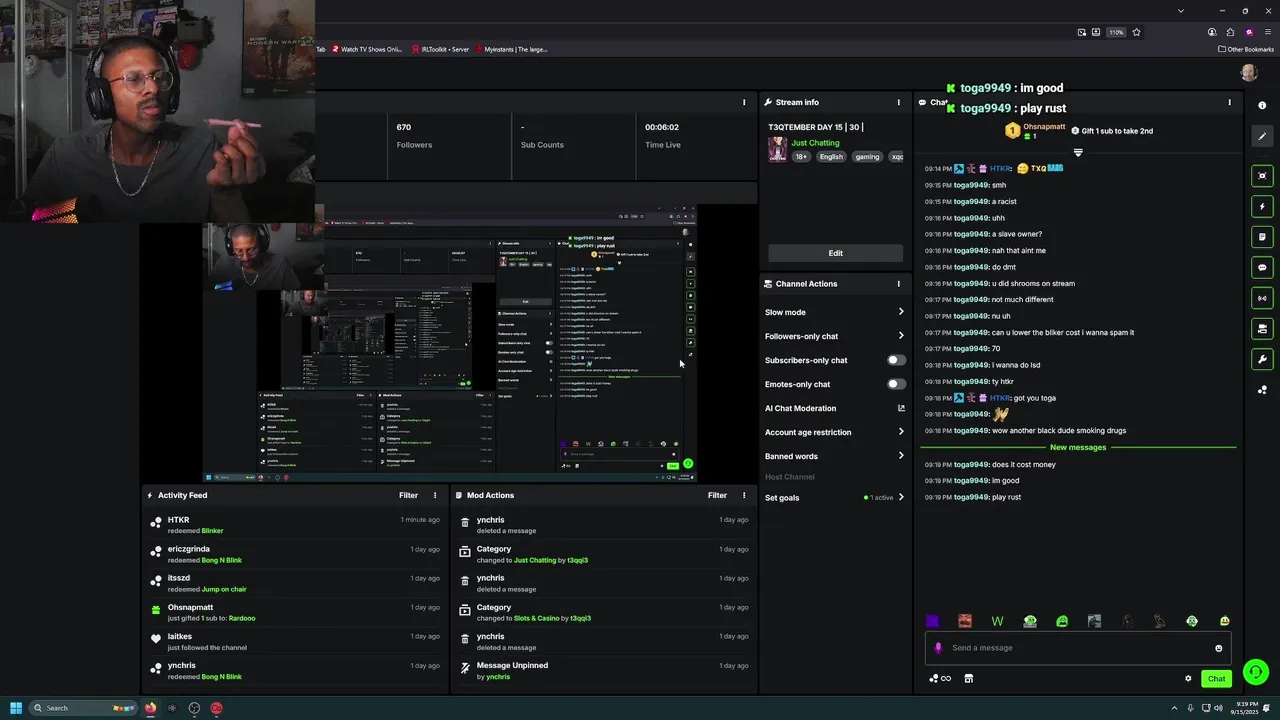Send message with the Chat button
This screenshot has width=1280, height=720.
(x=1216, y=678)
